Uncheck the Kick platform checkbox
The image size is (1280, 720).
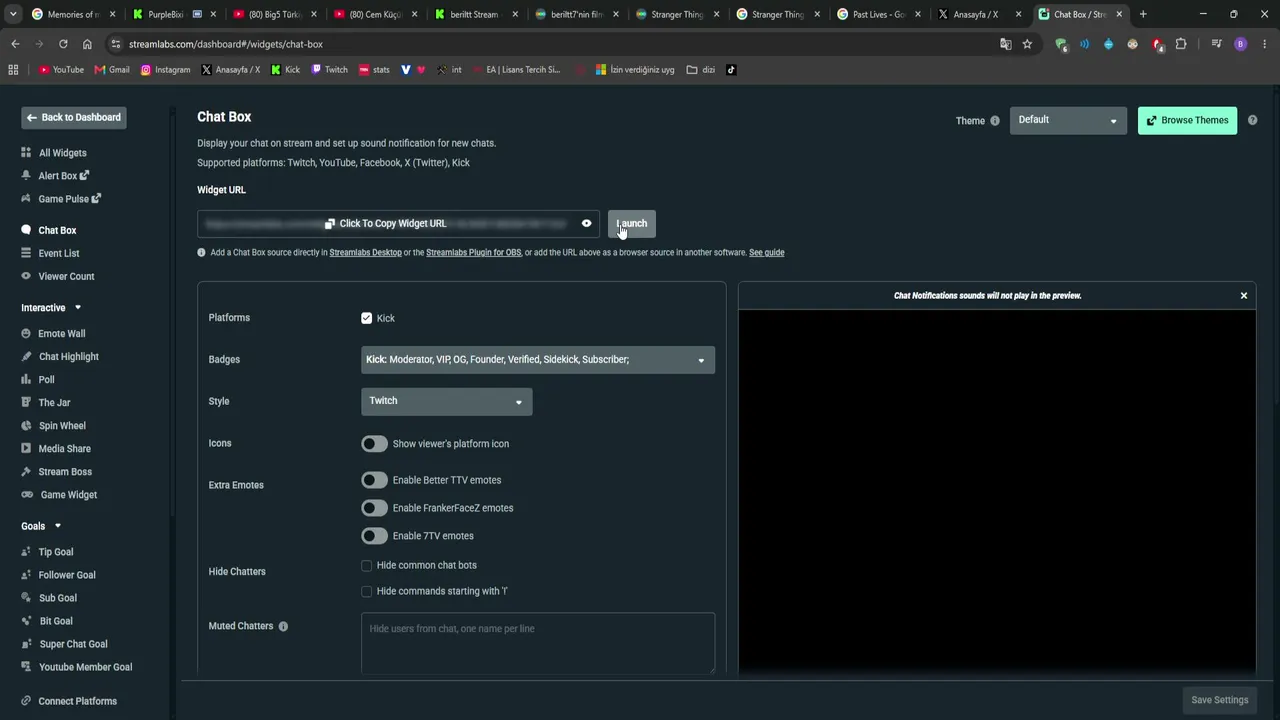tap(367, 318)
